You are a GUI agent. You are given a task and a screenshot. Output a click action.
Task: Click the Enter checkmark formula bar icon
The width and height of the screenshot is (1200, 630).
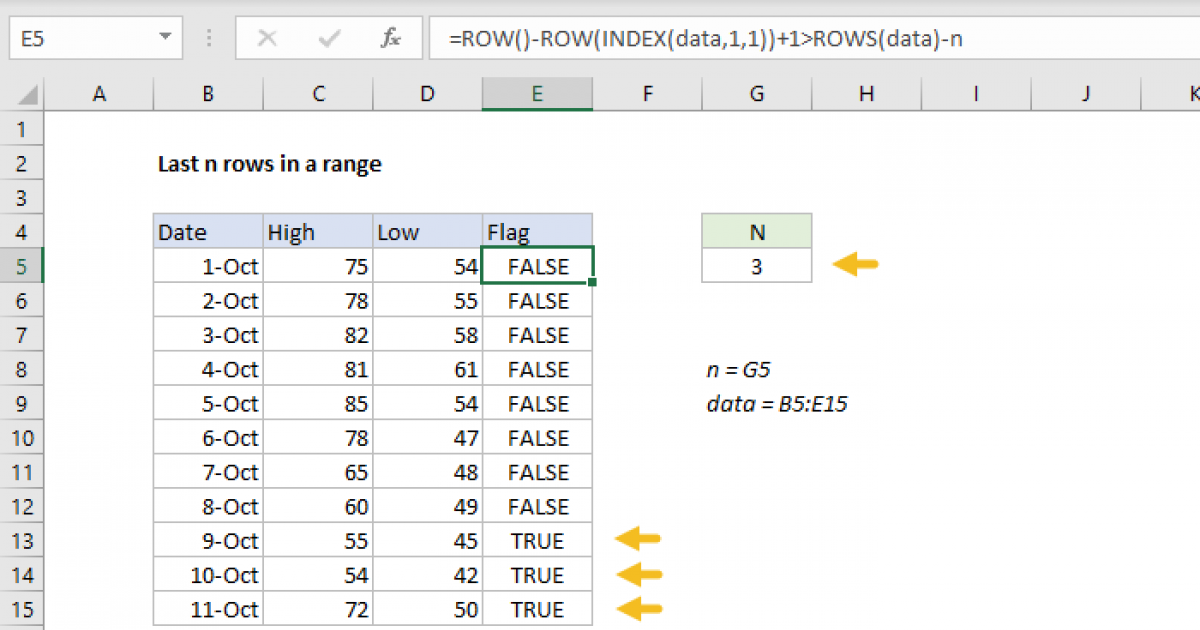pos(329,39)
